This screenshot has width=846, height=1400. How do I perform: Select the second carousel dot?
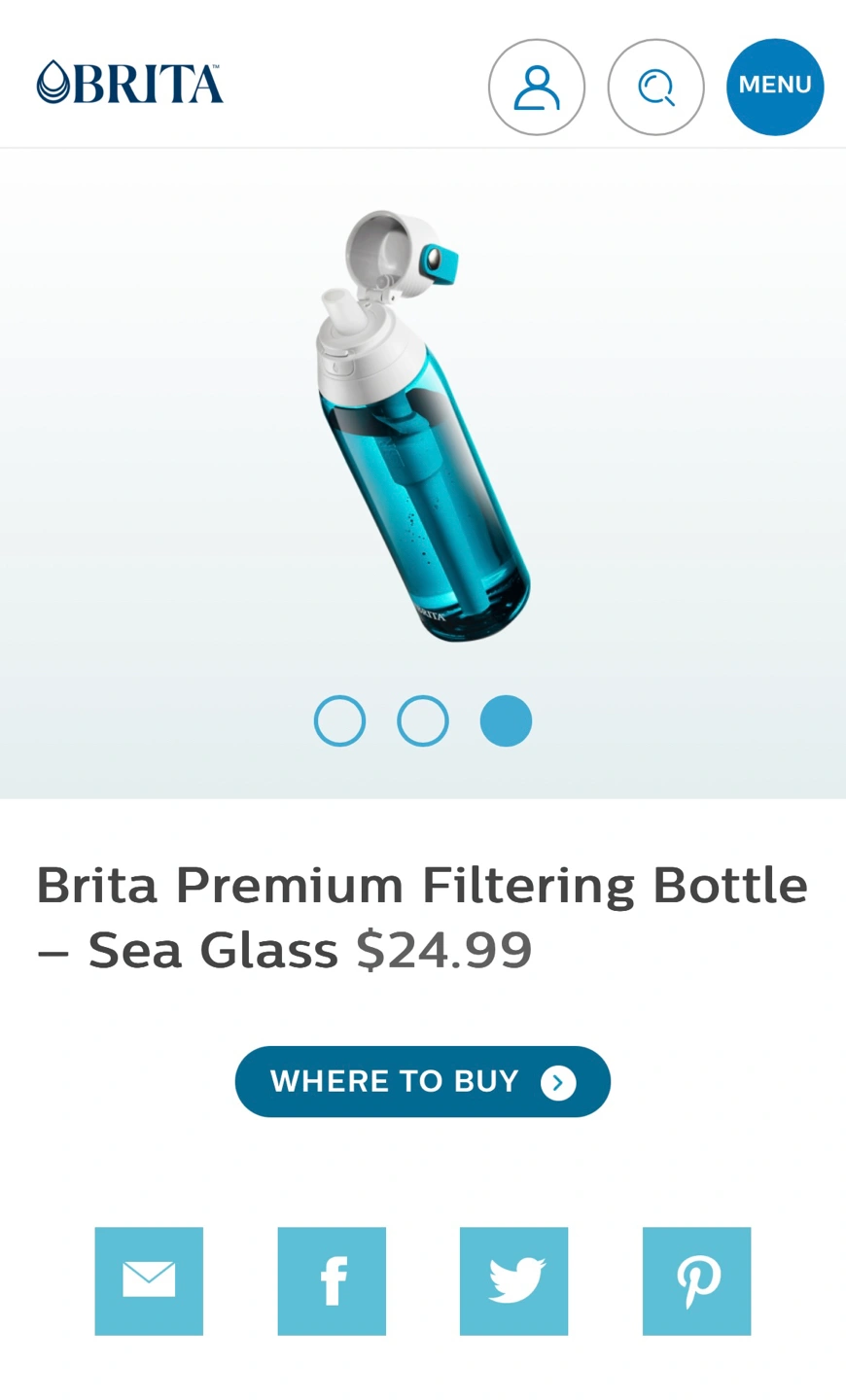coord(423,721)
